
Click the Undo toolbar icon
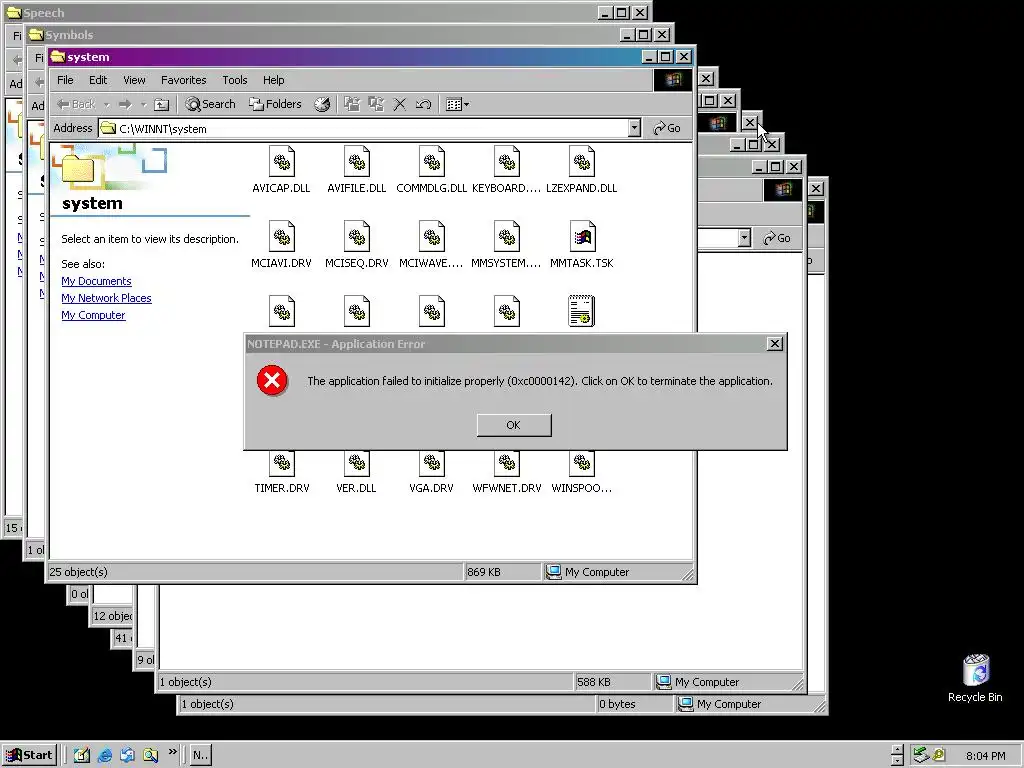[423, 104]
